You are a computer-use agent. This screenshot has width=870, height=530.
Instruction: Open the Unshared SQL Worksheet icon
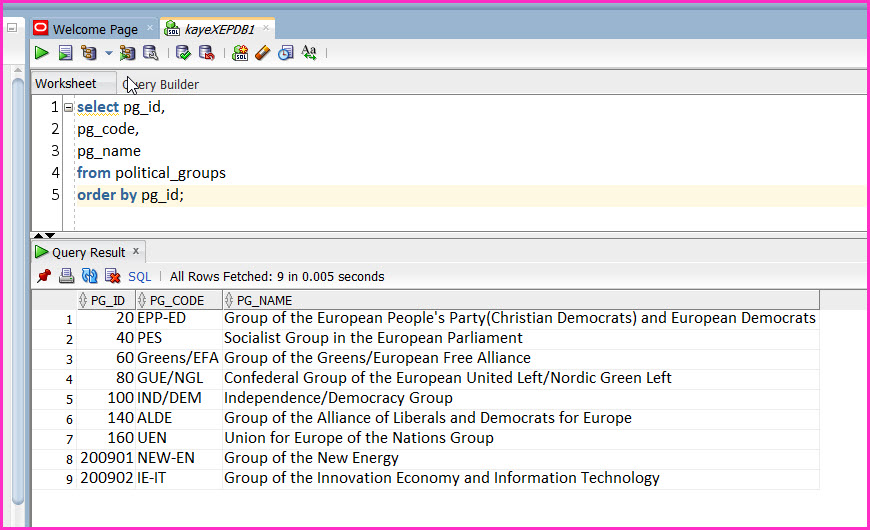[240, 53]
